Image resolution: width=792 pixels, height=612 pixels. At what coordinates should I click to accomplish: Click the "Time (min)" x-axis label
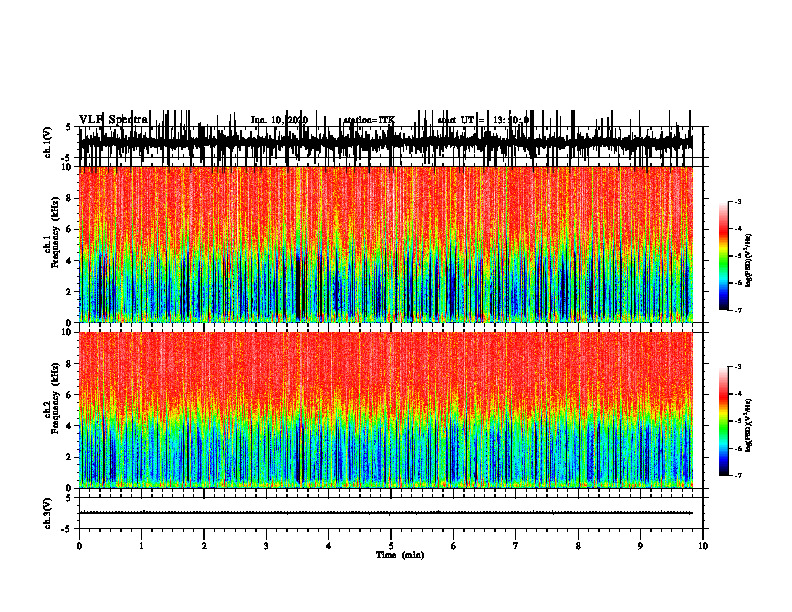[x=400, y=555]
